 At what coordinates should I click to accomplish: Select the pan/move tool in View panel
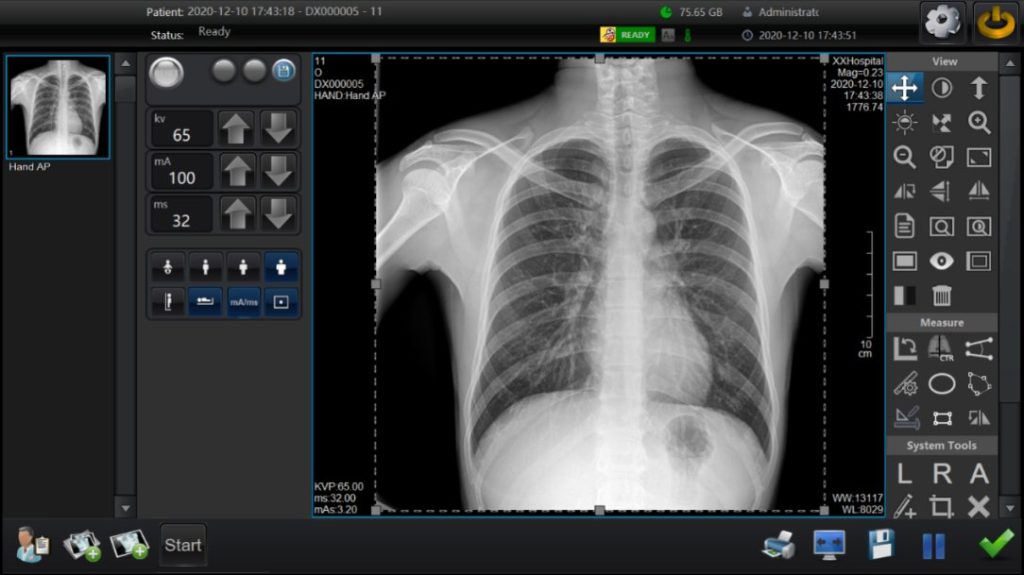click(904, 88)
